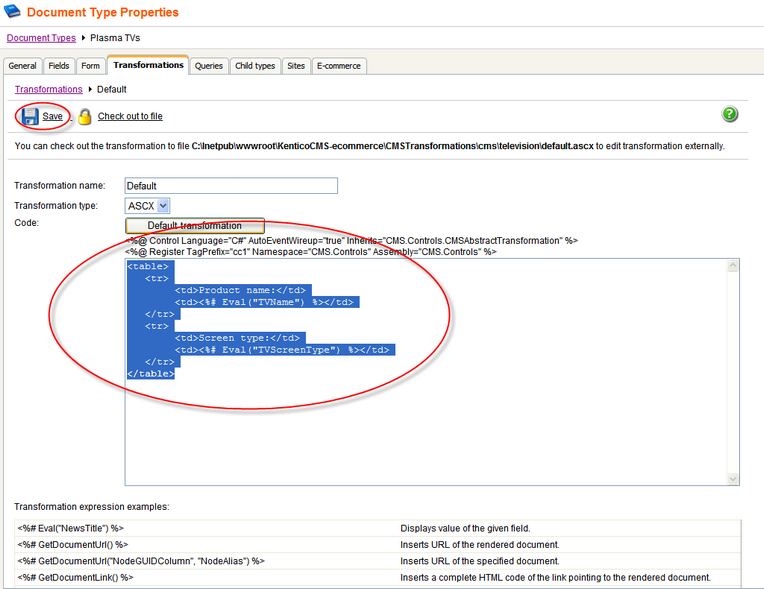764x589 pixels.
Task: Focus the Transformation name input field
Action: (x=231, y=186)
